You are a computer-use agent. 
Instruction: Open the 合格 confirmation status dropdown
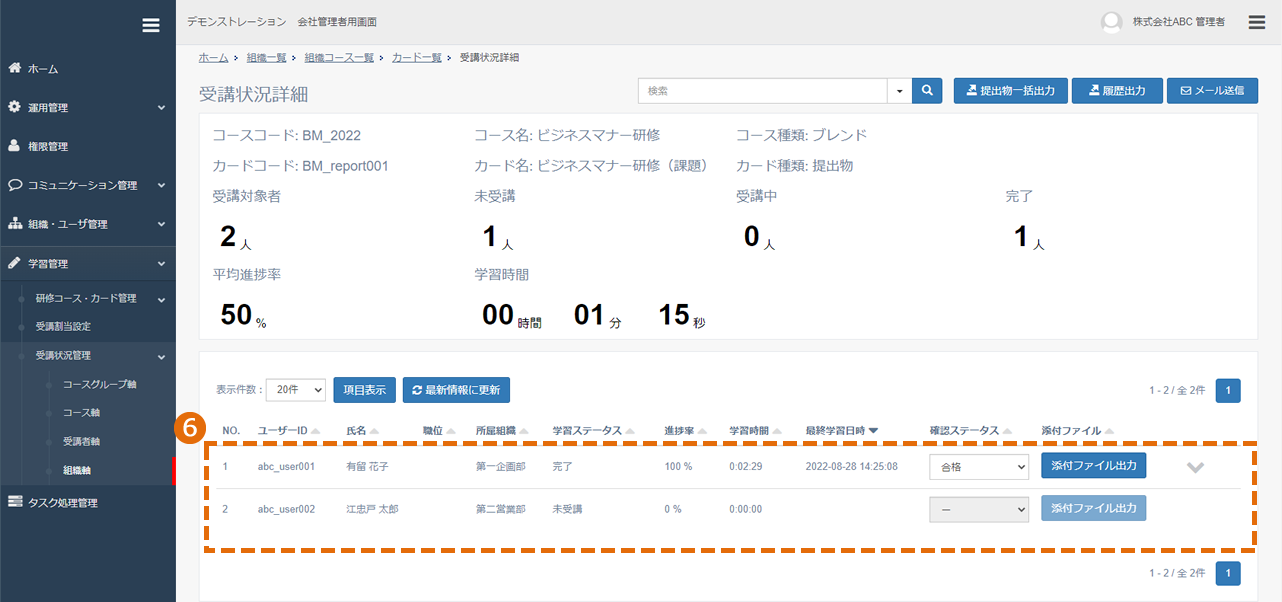pos(978,466)
